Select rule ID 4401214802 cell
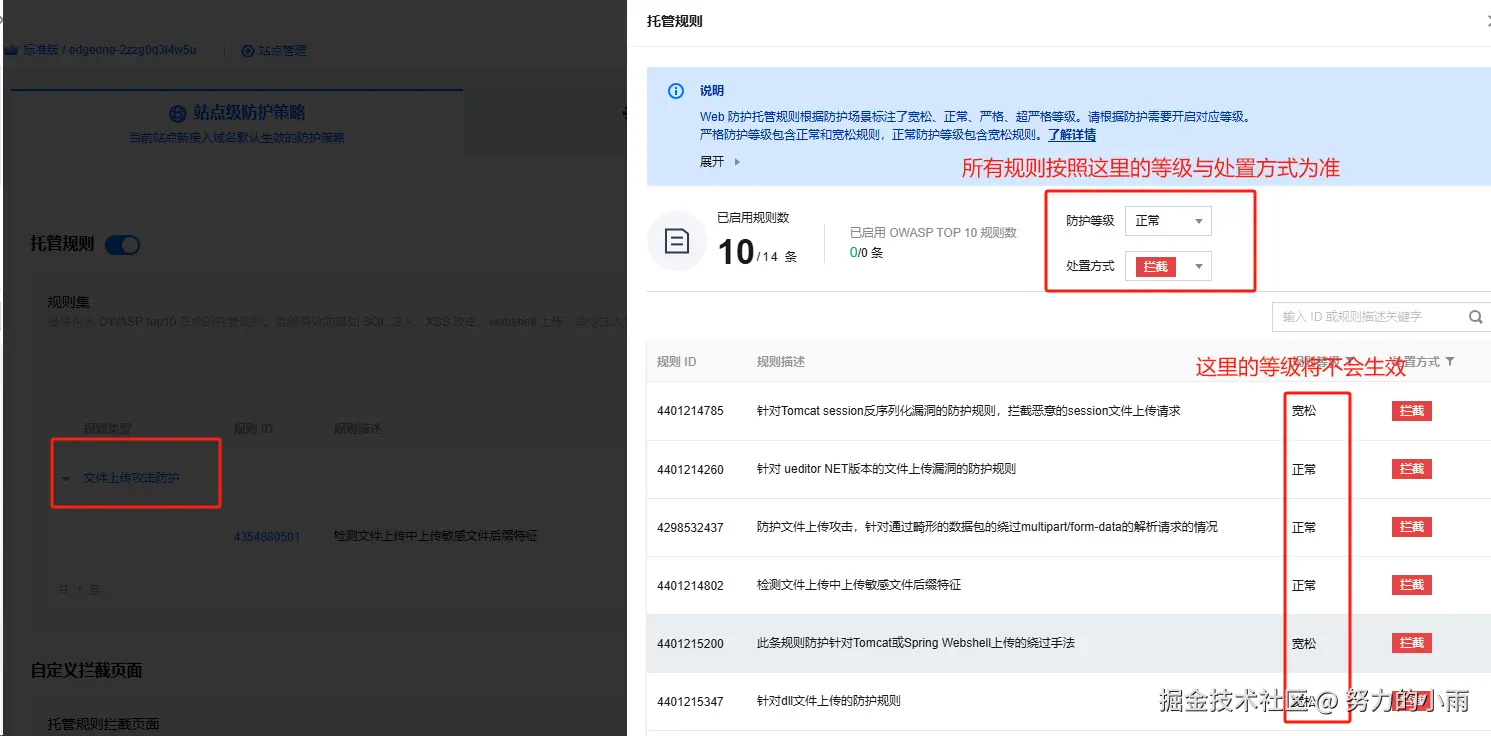 click(x=690, y=585)
